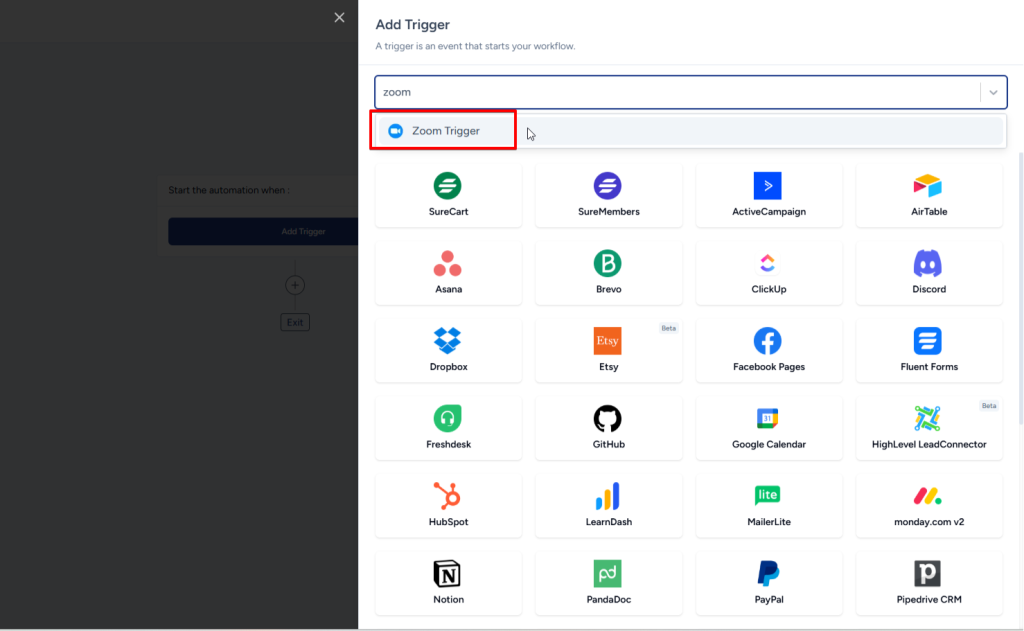Click the plus add-step circle in workflow

294,285
